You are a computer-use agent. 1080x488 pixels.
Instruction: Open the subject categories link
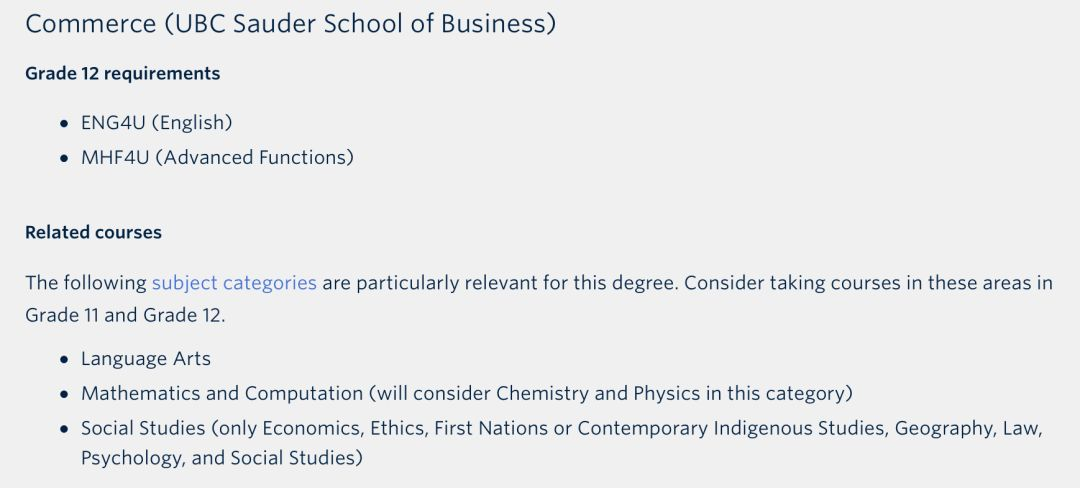(234, 282)
